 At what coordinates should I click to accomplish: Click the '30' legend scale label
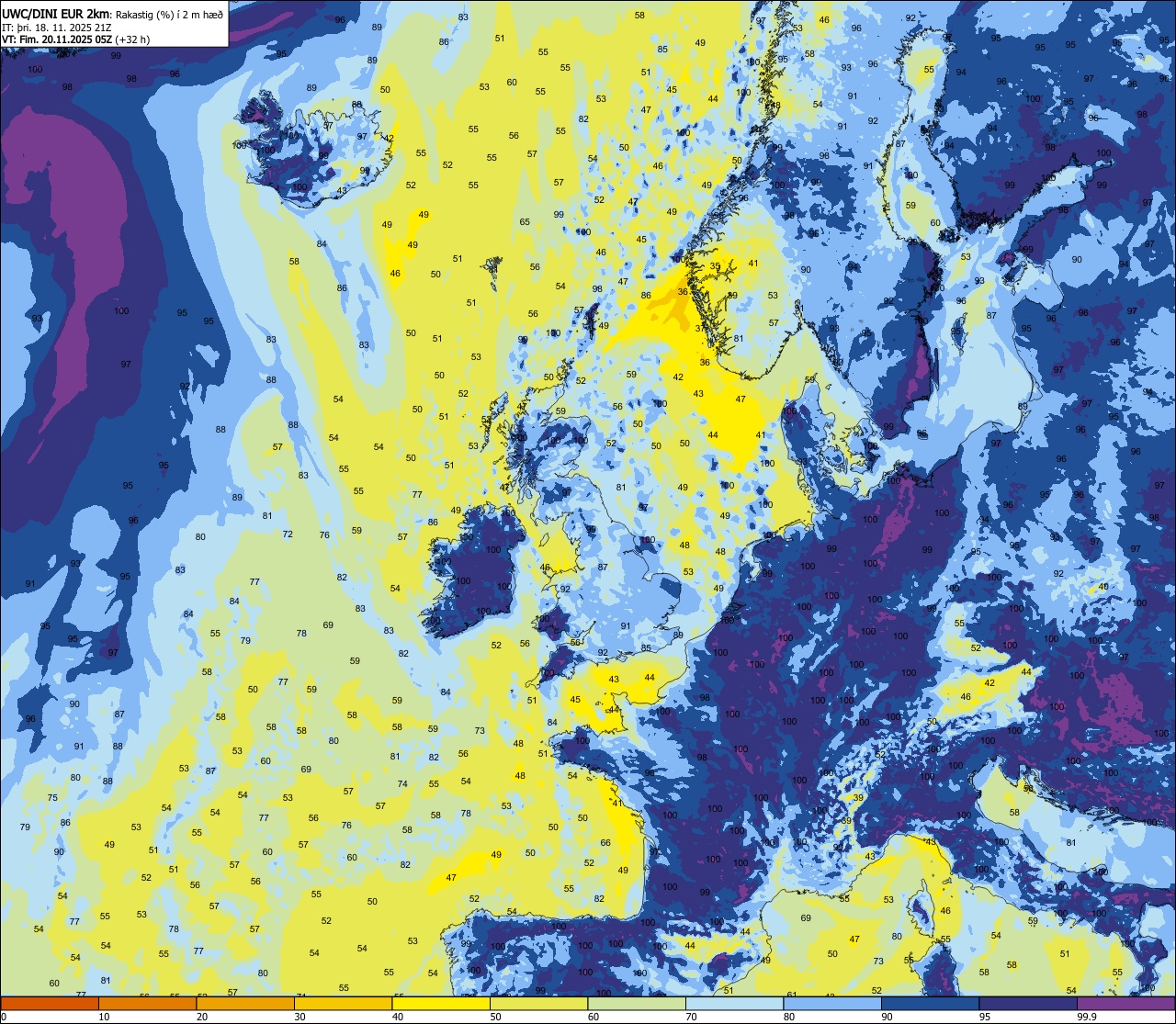(300, 1017)
